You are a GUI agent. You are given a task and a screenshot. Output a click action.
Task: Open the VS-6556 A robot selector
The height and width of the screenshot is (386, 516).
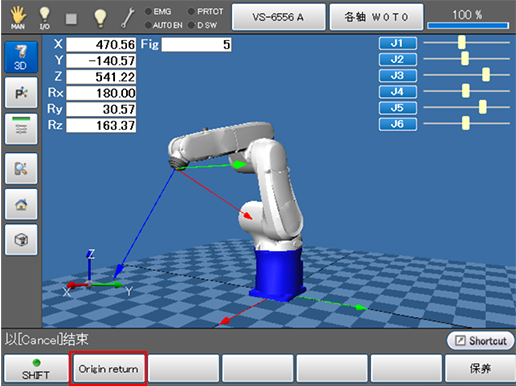278,17
